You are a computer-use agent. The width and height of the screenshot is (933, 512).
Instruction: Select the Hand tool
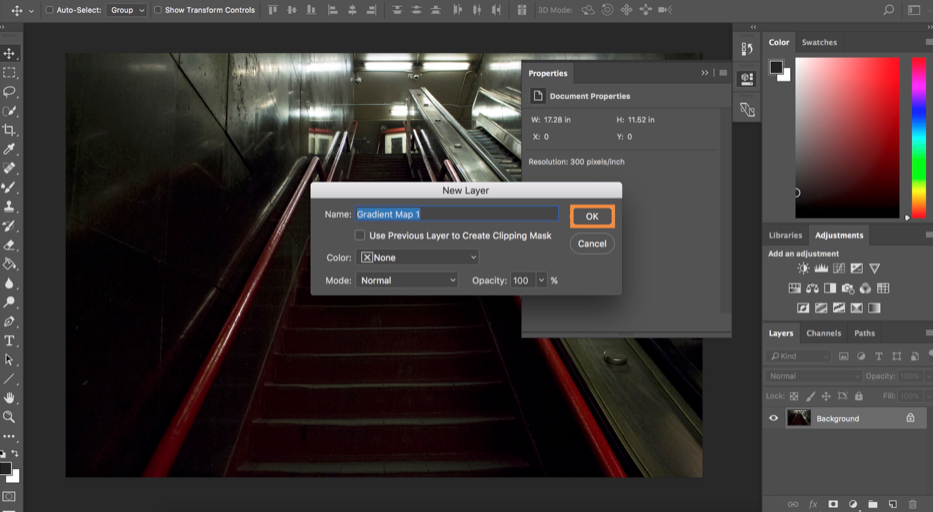click(x=9, y=398)
